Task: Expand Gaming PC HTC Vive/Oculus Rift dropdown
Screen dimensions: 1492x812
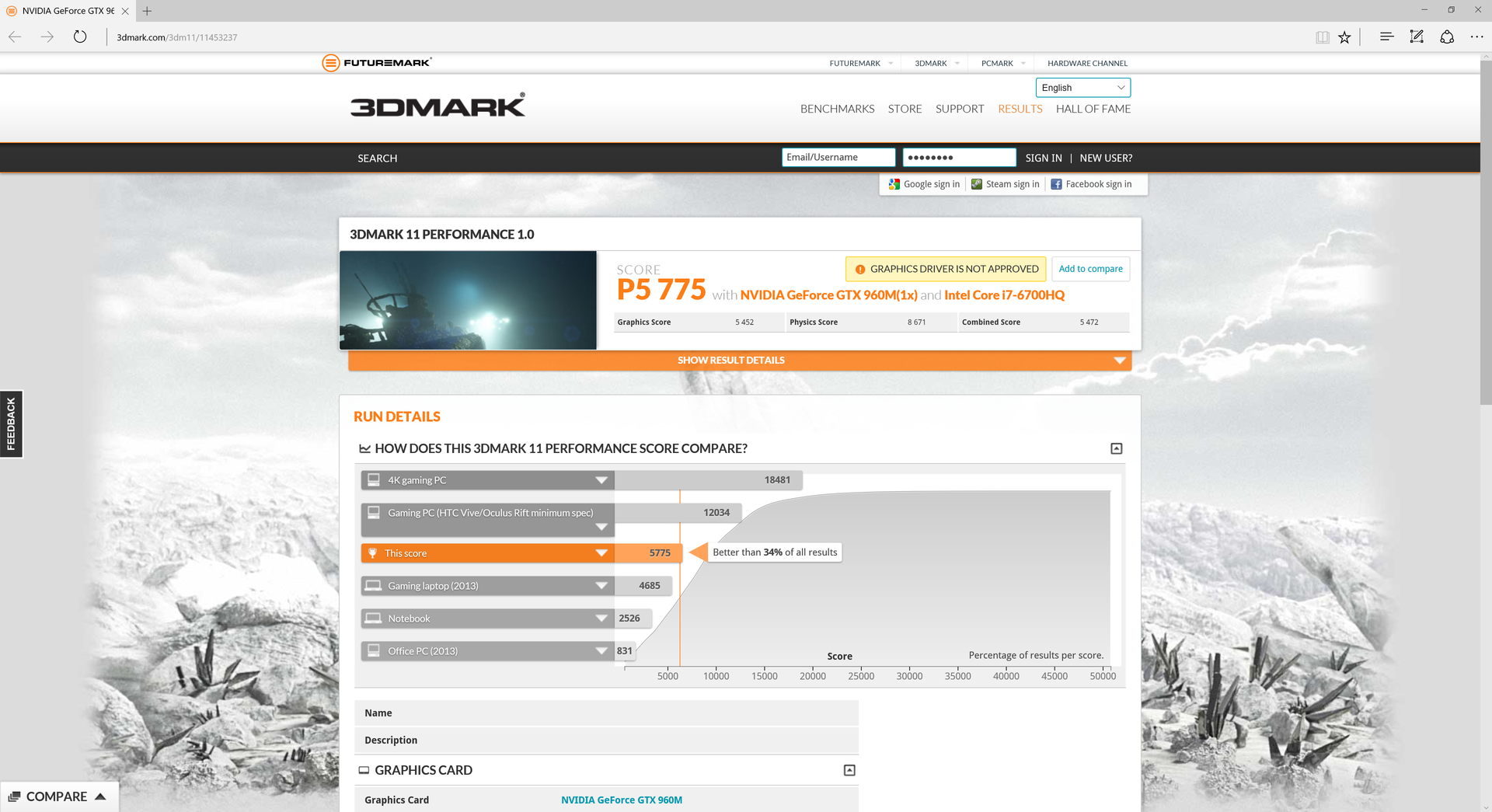Action: point(601,527)
